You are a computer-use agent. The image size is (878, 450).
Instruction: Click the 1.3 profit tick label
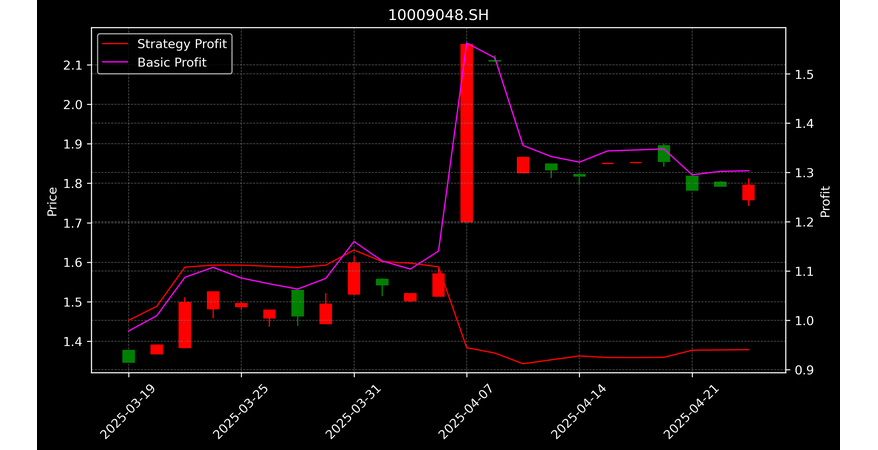coord(804,173)
